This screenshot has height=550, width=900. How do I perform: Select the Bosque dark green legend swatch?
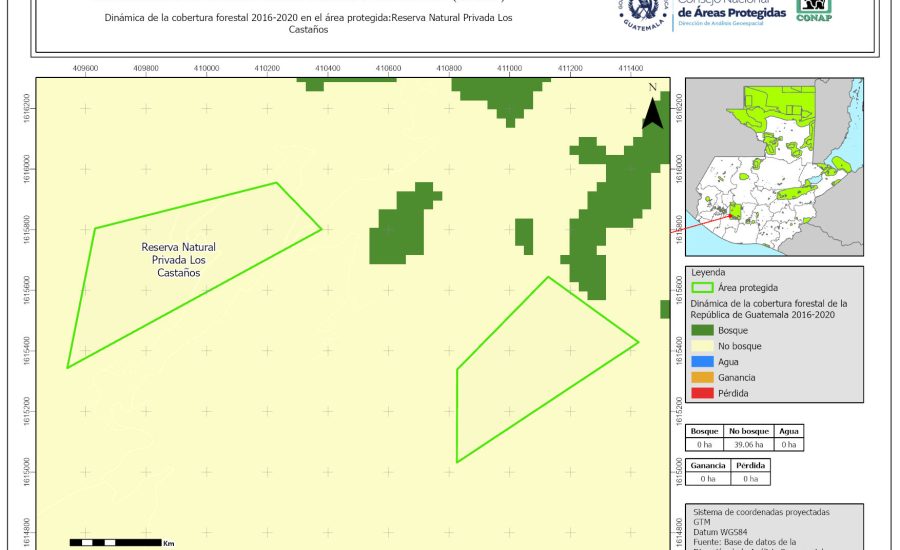[x=702, y=330]
